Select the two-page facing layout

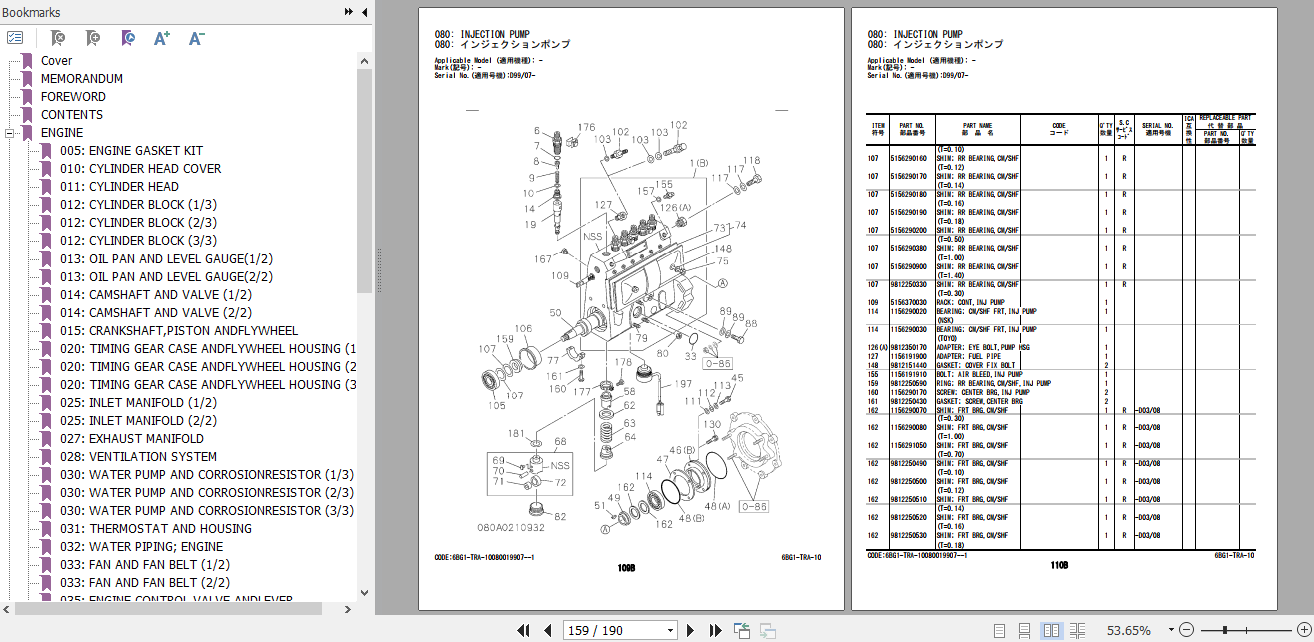pos(1051,630)
